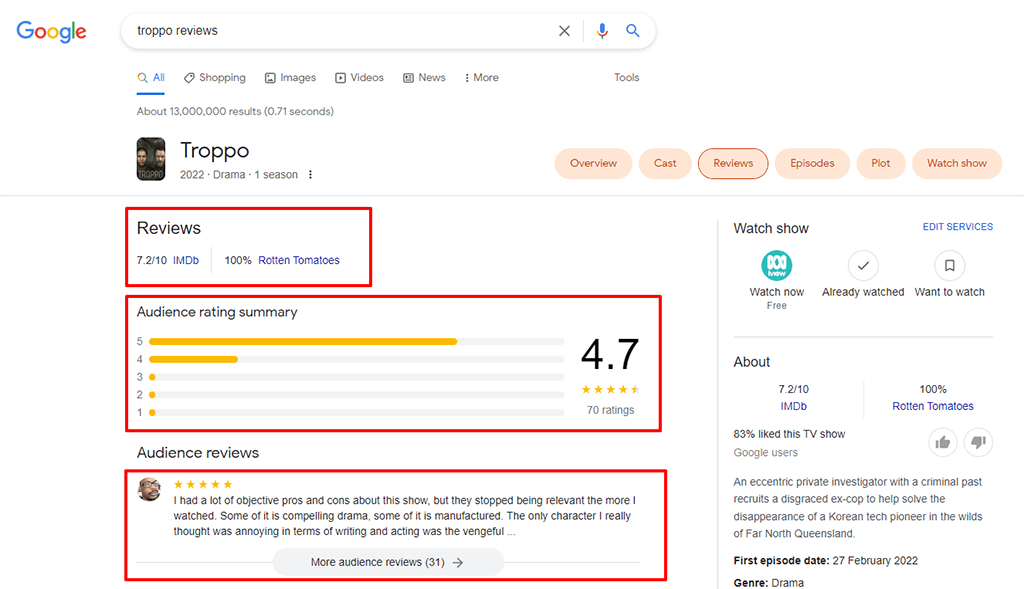Click the thumbs down dislike icon
The height and width of the screenshot is (589, 1024).
pyautogui.click(x=978, y=443)
